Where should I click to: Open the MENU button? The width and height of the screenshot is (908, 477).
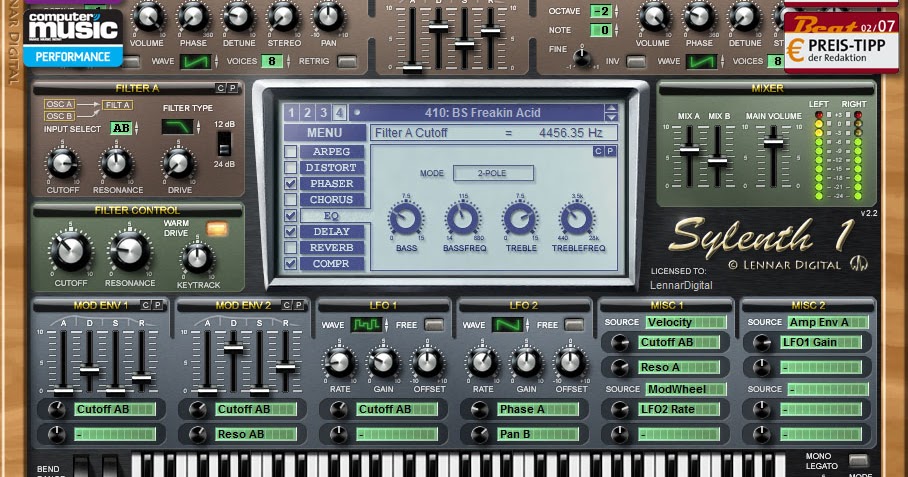324,133
